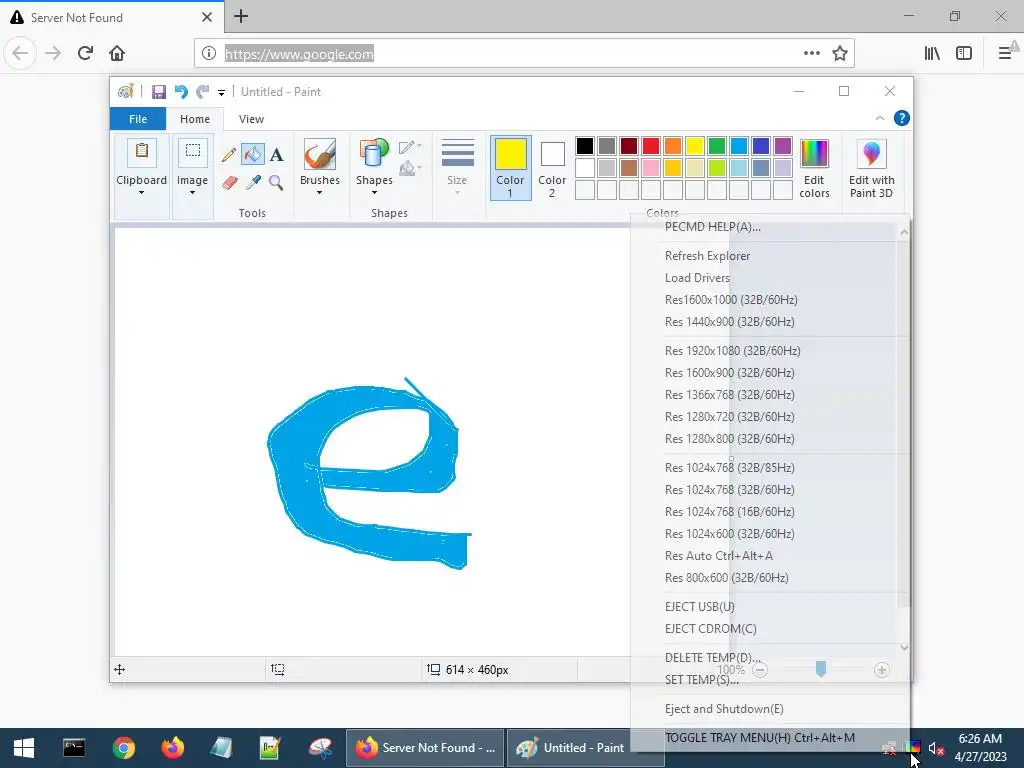Expand the Brushes dropdown arrow

pyautogui.click(x=320, y=192)
